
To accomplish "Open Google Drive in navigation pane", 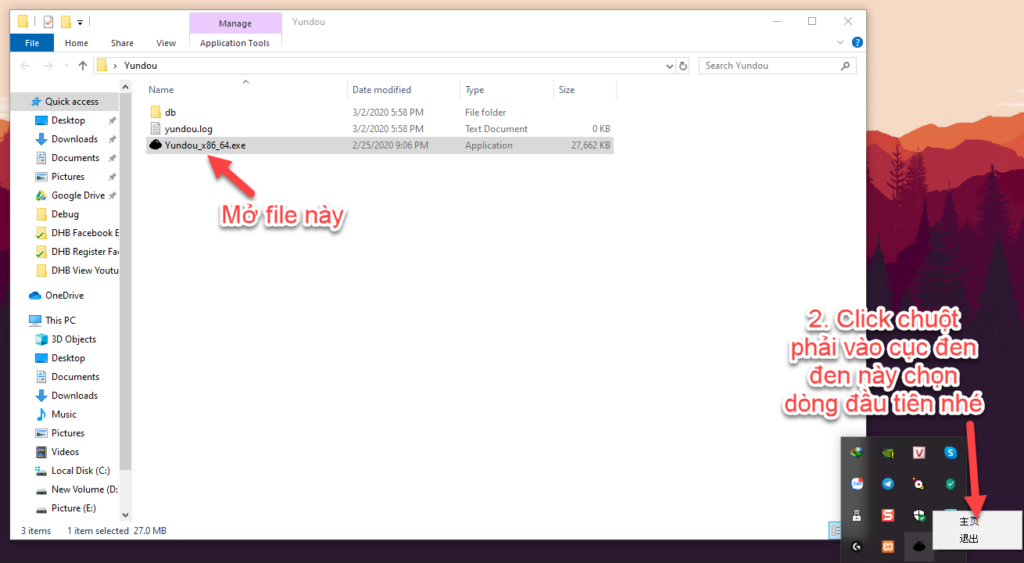I will pyautogui.click(x=77, y=195).
